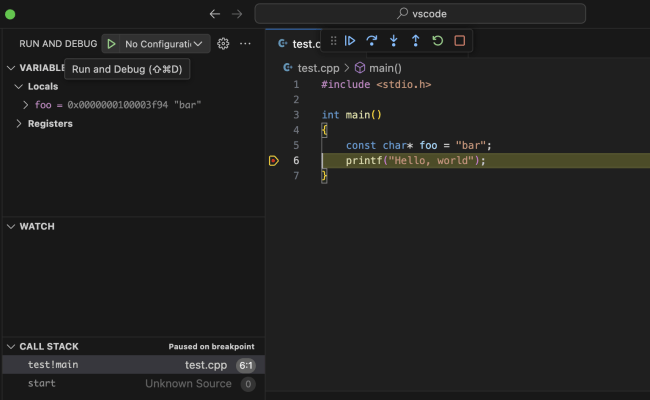Collapse the Variables section
Screen dimensions: 650x400
click(11, 68)
